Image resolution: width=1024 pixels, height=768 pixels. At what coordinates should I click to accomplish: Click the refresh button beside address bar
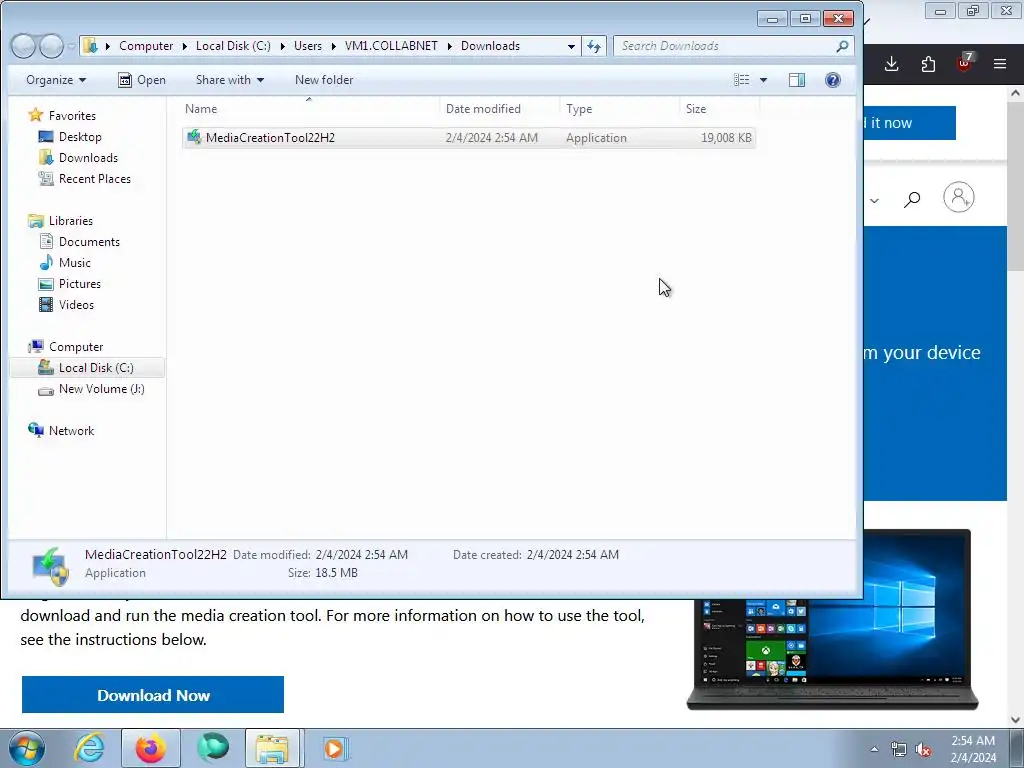(594, 46)
